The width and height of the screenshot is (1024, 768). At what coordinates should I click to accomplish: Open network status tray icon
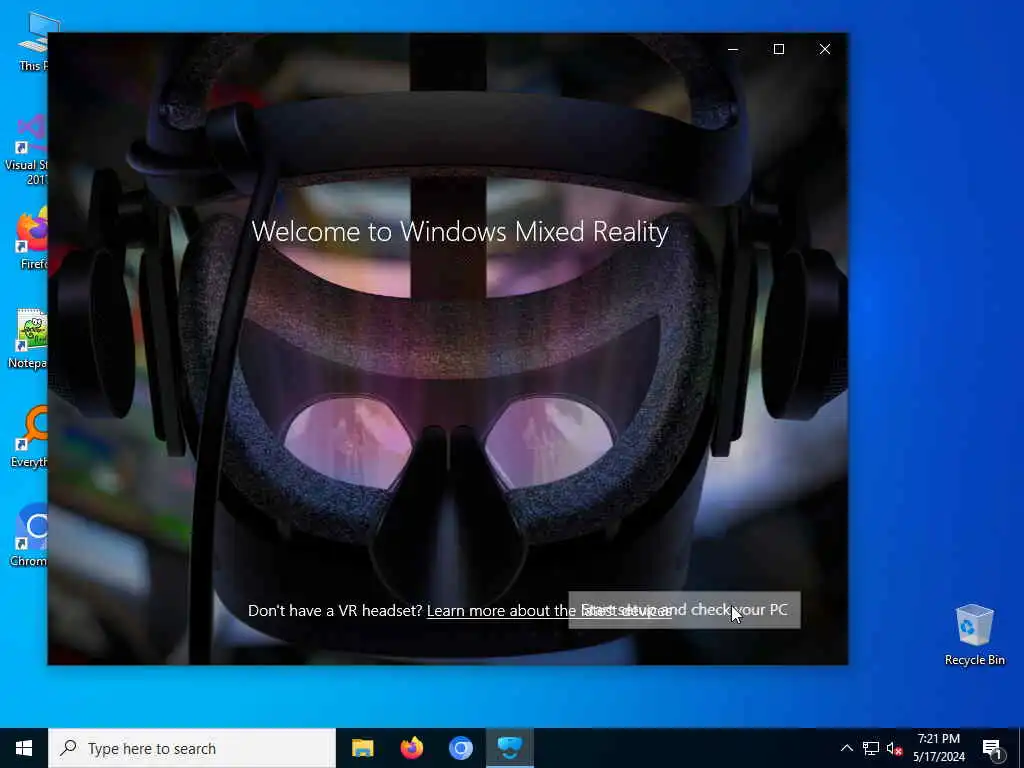point(871,748)
